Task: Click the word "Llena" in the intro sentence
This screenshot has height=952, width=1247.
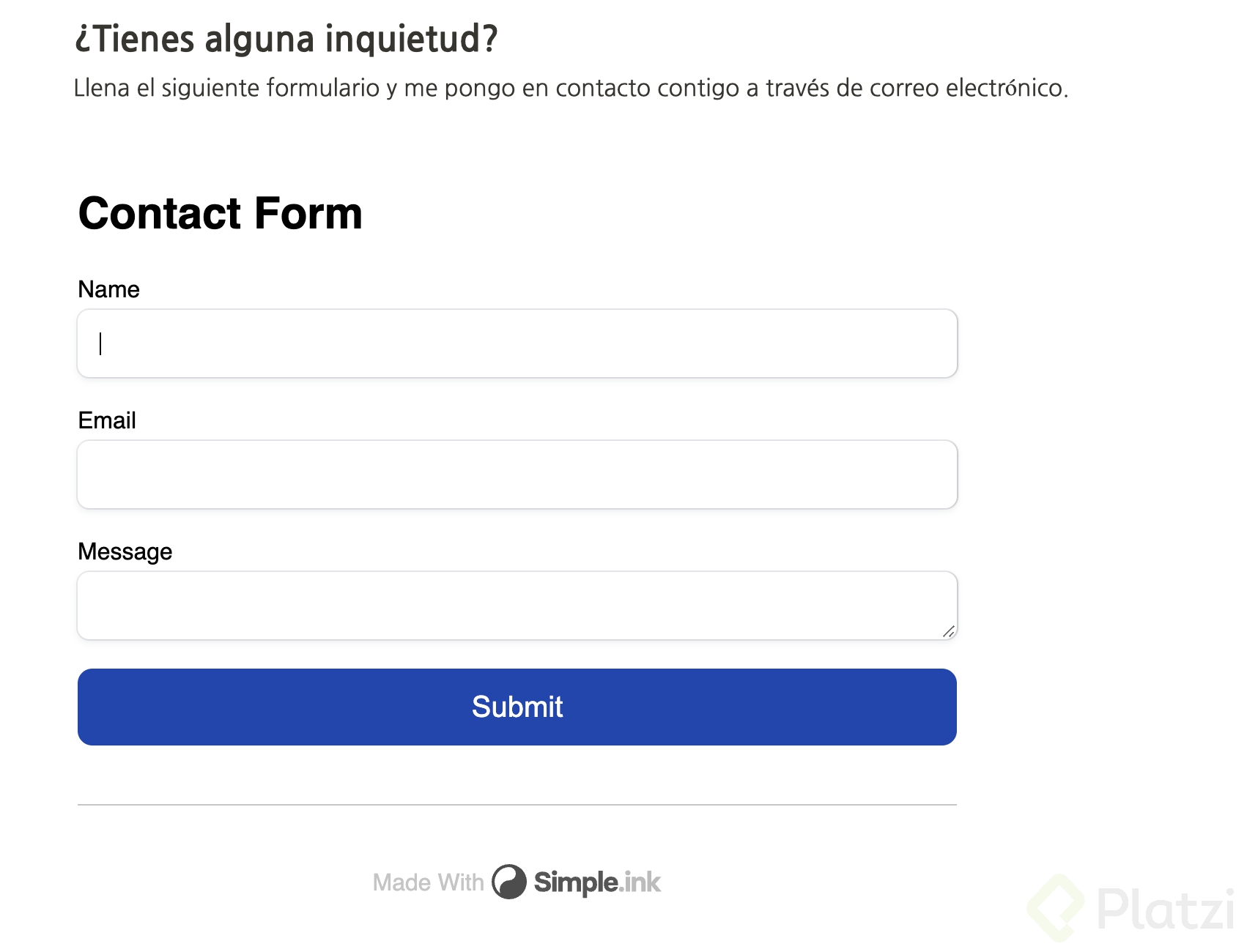Action: [x=101, y=88]
